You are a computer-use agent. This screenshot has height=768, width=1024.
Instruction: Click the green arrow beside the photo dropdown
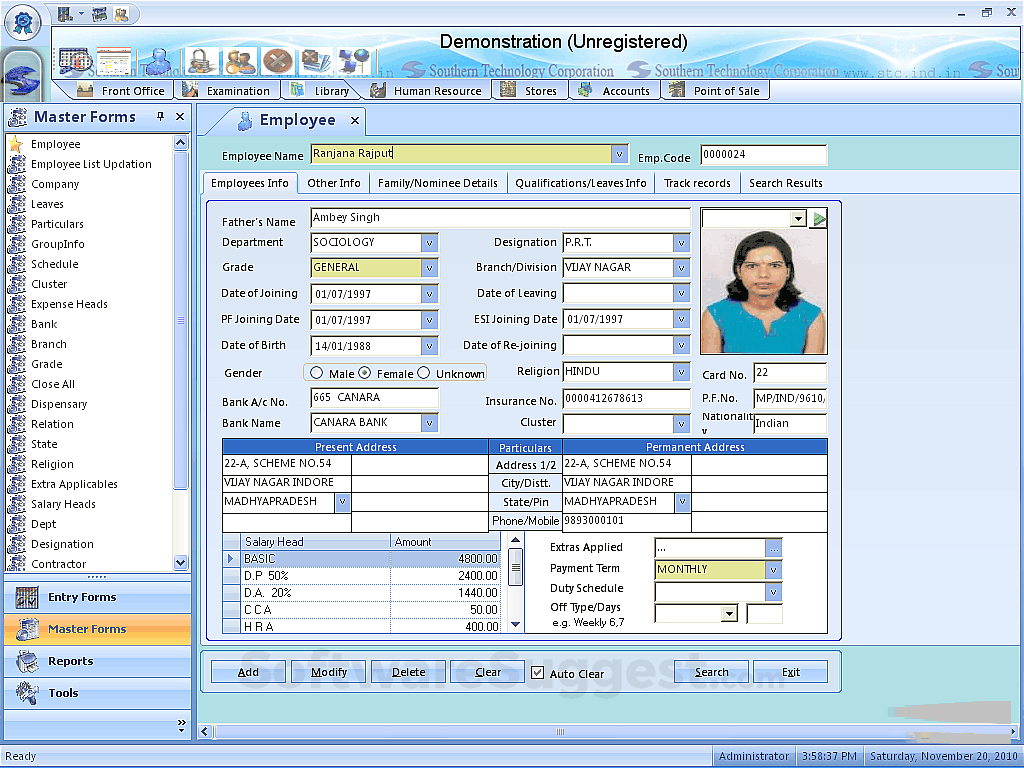[x=819, y=219]
